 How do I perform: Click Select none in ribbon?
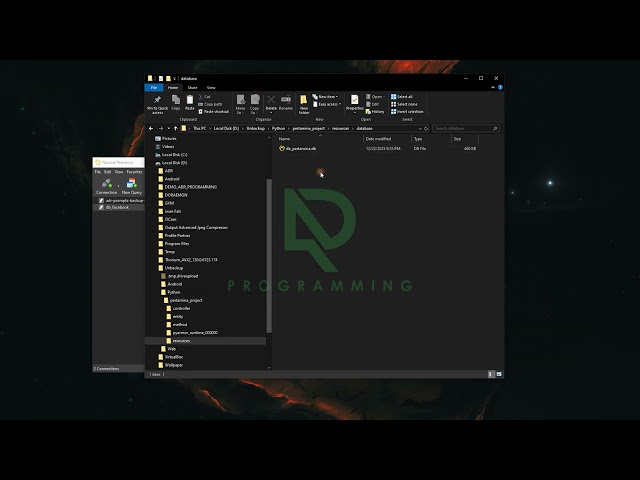pos(404,104)
